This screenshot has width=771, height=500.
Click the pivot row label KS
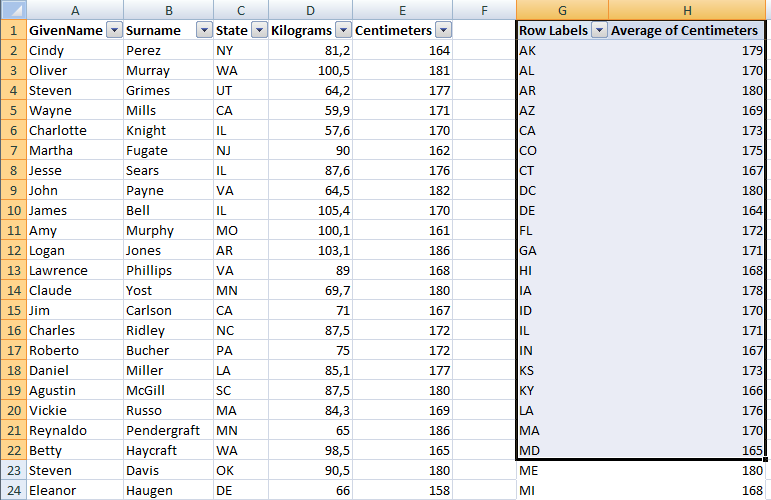563,370
